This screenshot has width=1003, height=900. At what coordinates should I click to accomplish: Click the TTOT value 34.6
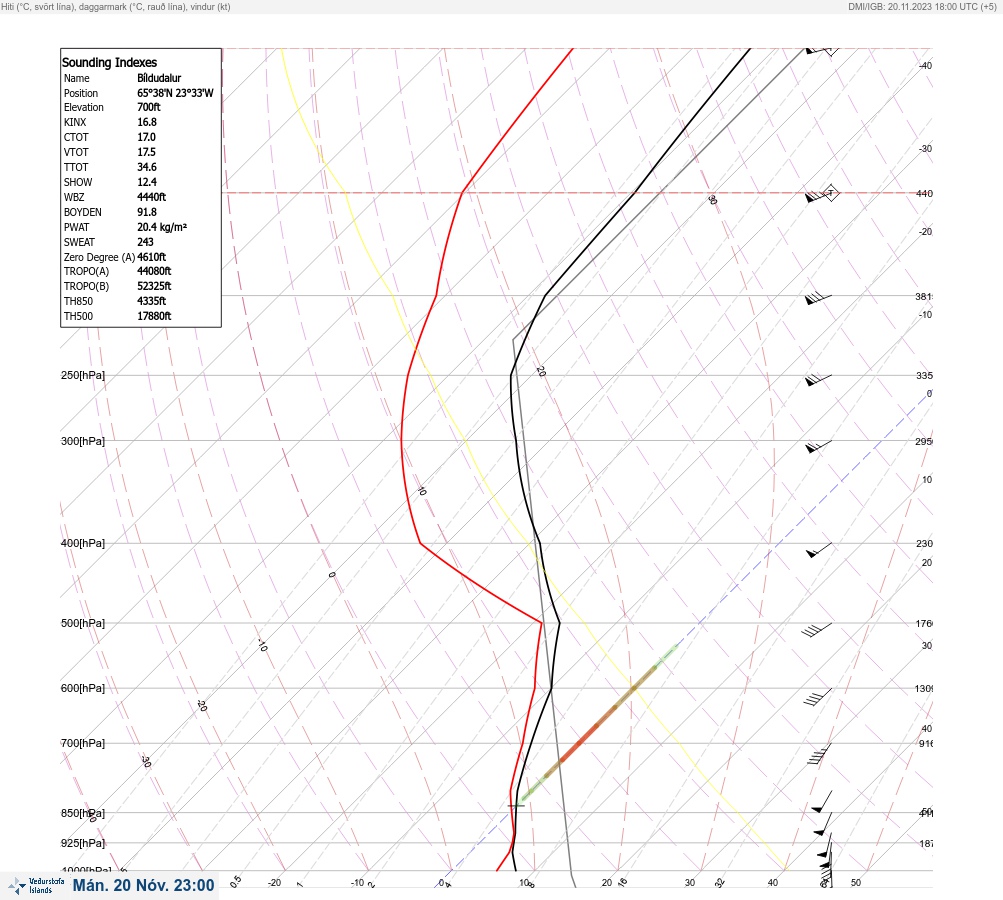tap(146, 167)
